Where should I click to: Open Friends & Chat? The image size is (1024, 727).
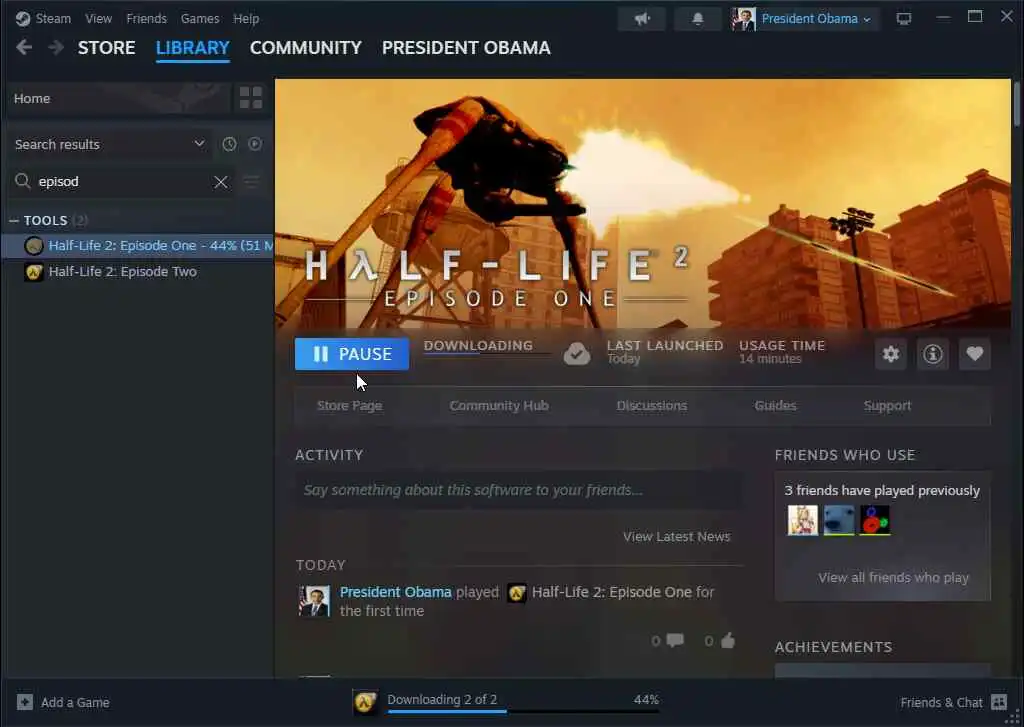click(953, 703)
